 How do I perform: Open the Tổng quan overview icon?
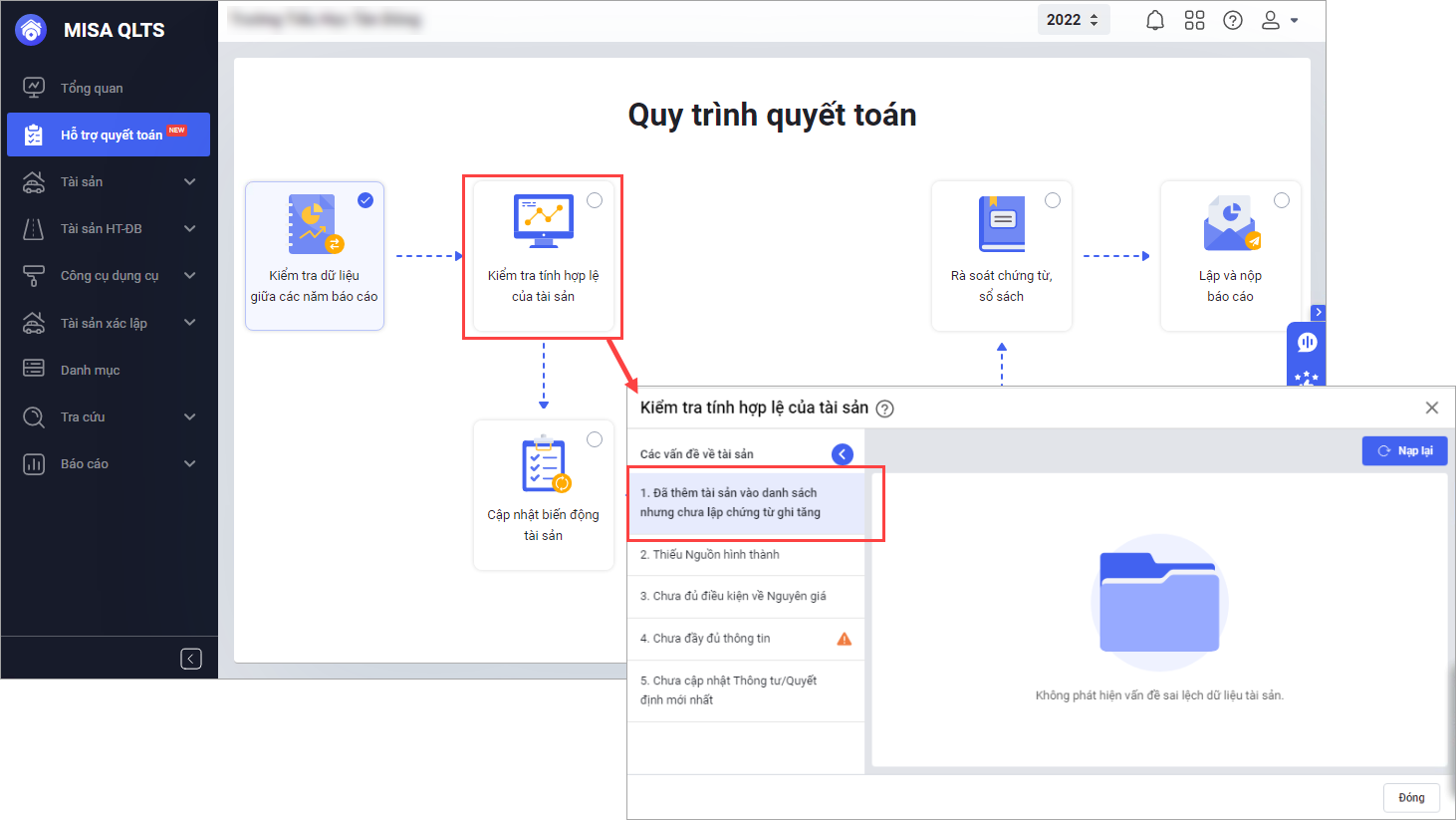point(34,88)
